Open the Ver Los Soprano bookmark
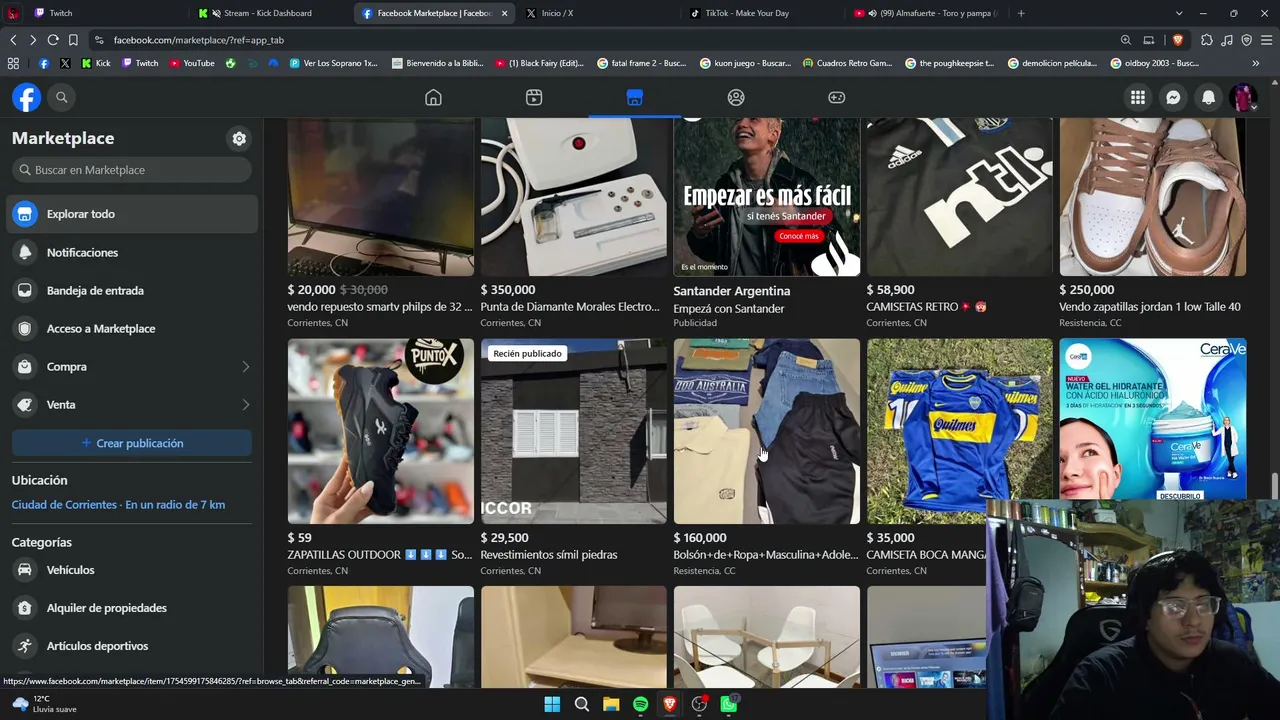 click(x=333, y=63)
